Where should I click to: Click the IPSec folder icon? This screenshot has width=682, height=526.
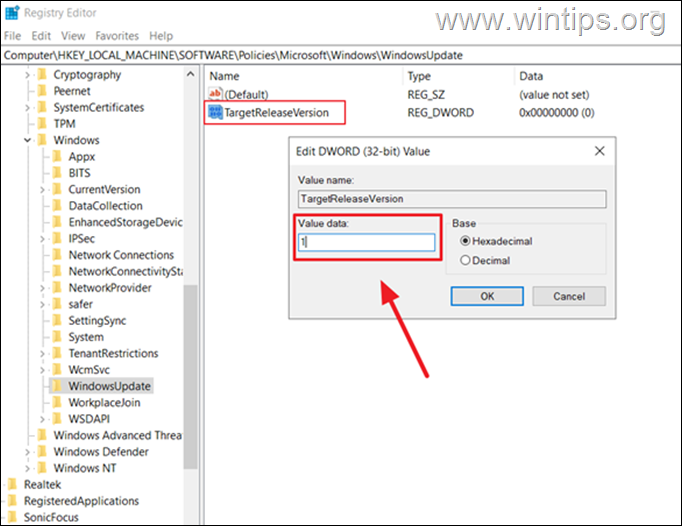click(57, 238)
